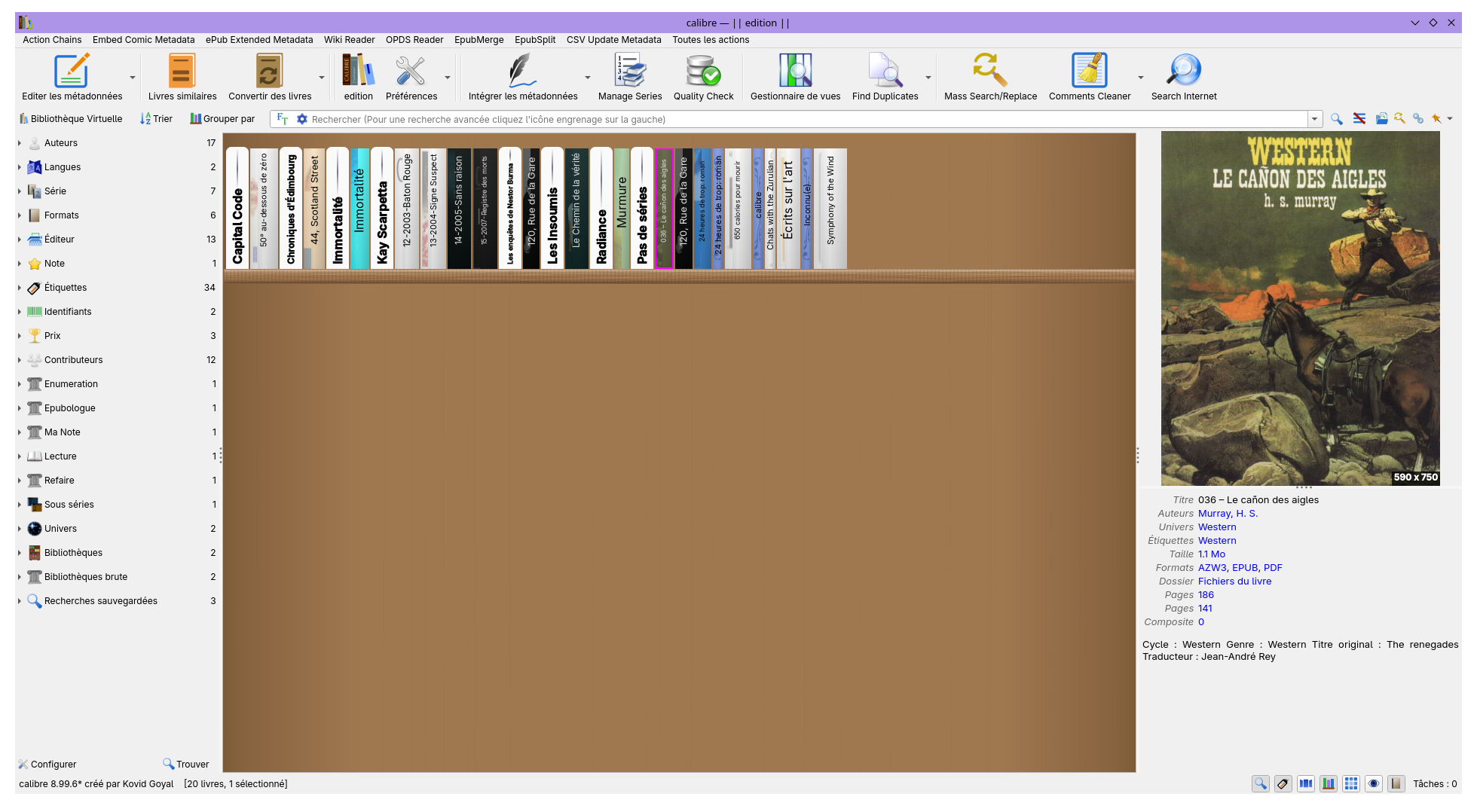Click the Trier sort button
Image resolution: width=1477 pixels, height=812 pixels.
tap(156, 119)
